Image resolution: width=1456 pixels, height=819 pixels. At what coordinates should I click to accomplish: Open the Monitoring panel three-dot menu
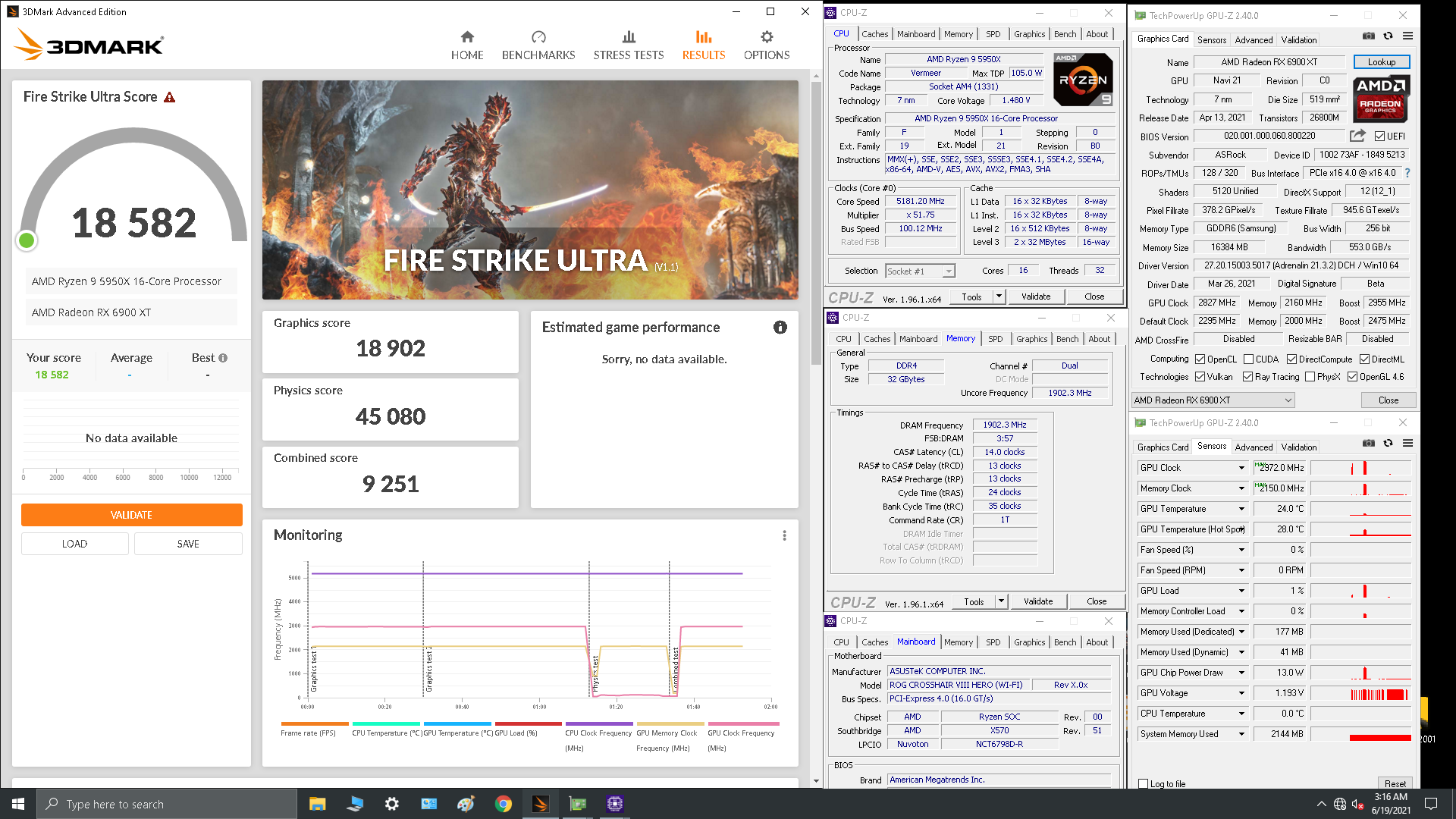(784, 535)
